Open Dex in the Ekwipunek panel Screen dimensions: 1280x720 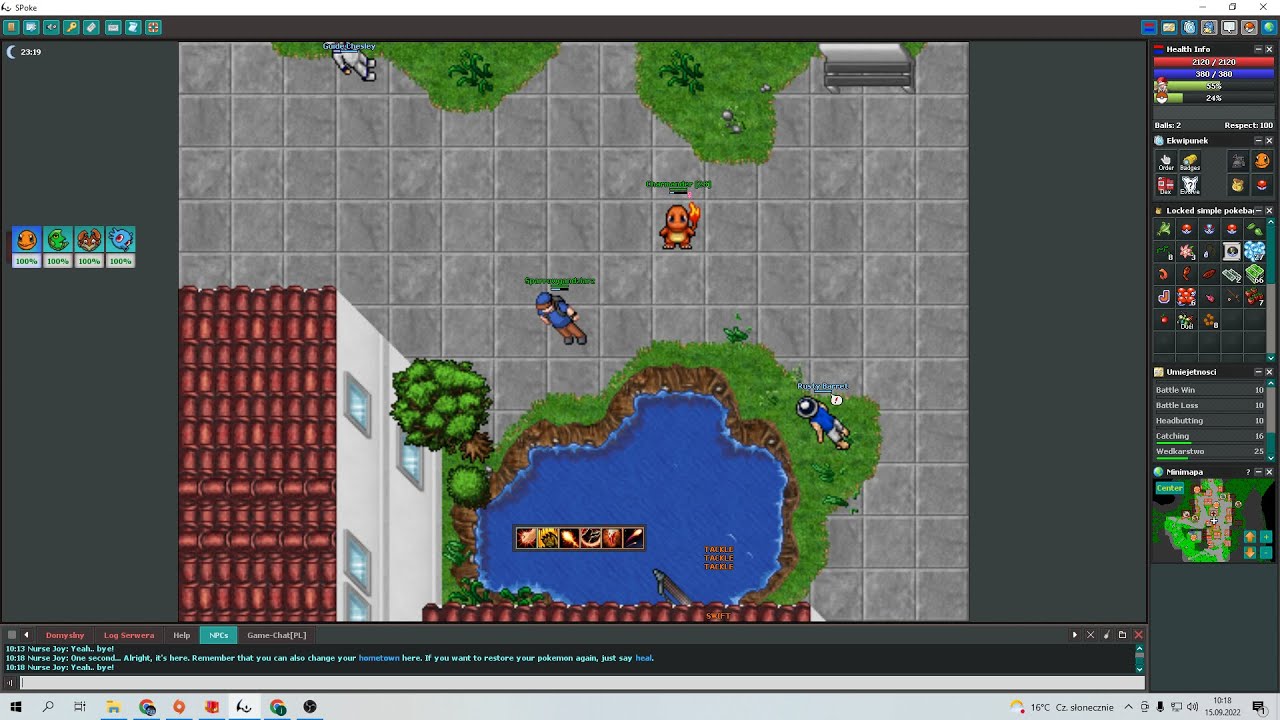click(x=1166, y=185)
